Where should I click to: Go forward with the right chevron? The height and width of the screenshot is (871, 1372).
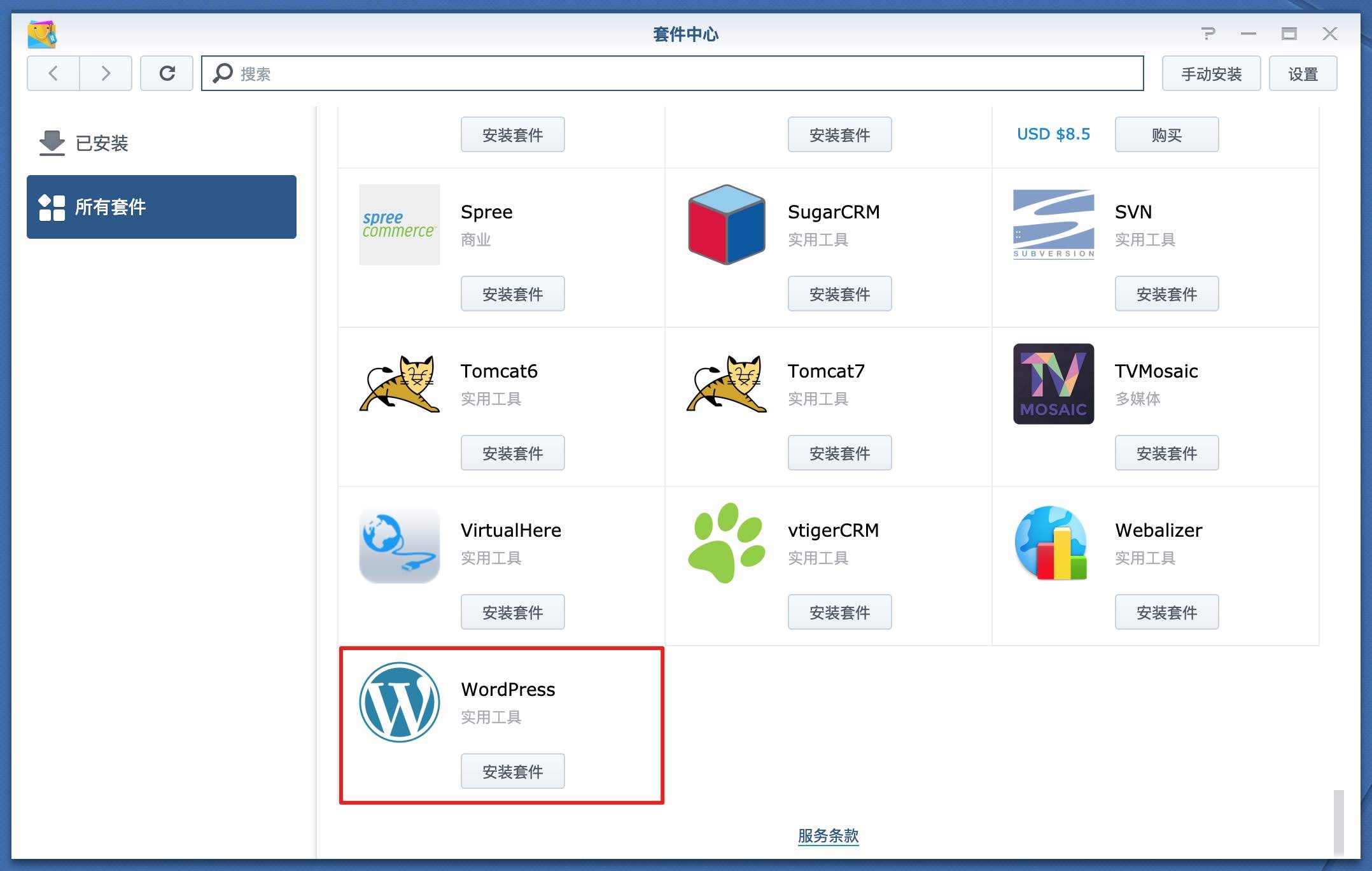coord(106,73)
